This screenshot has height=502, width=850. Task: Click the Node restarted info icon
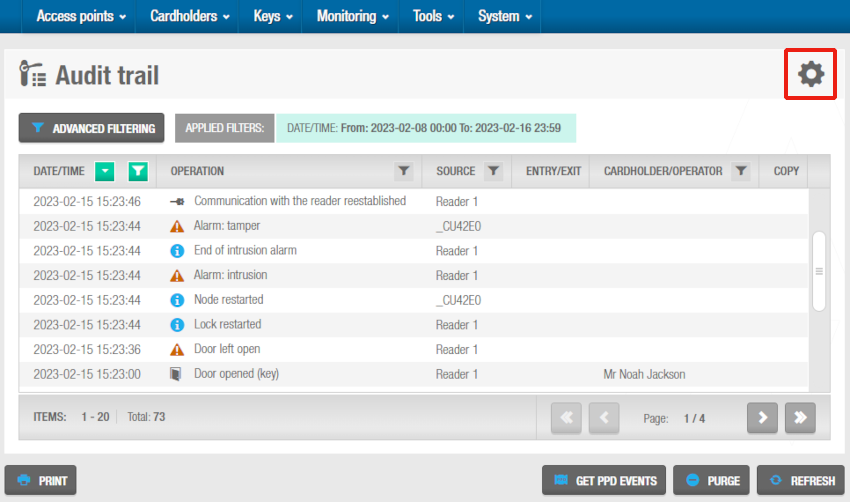[x=177, y=300]
